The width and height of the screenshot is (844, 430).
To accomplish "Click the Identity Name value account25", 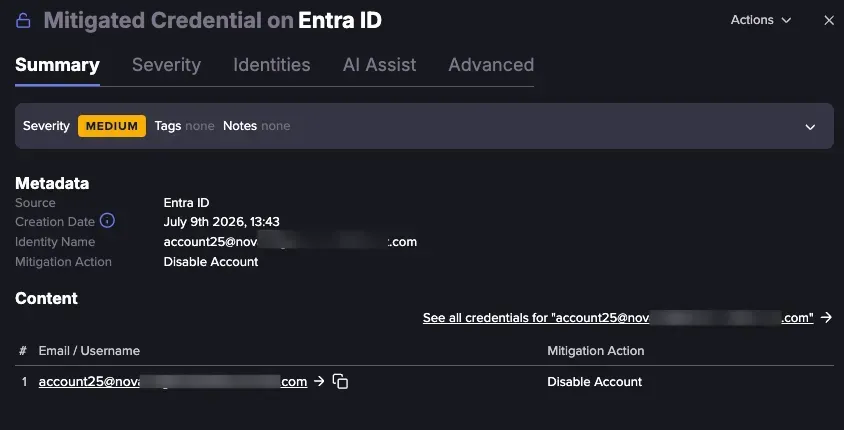I will [290, 242].
